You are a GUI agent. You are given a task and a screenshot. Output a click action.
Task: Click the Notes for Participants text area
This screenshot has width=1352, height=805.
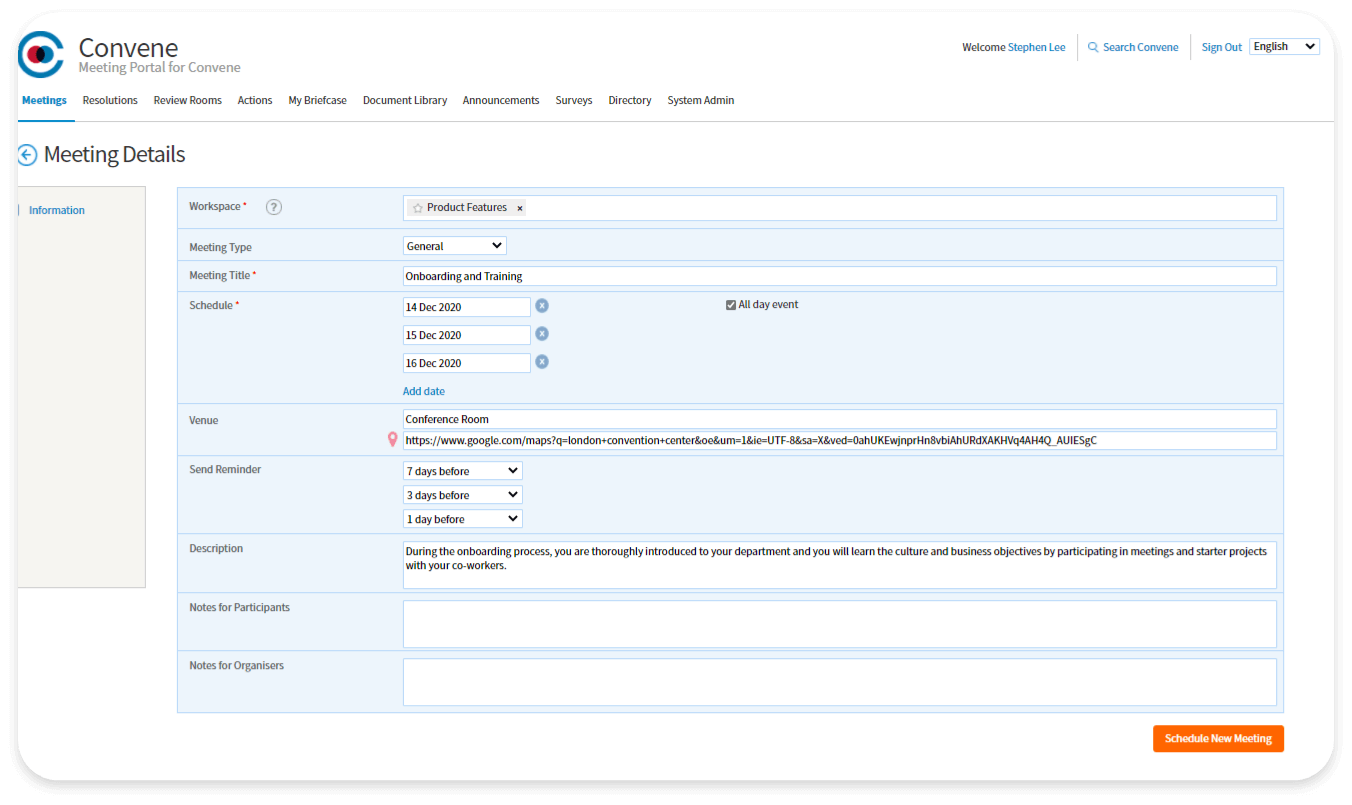pos(839,624)
